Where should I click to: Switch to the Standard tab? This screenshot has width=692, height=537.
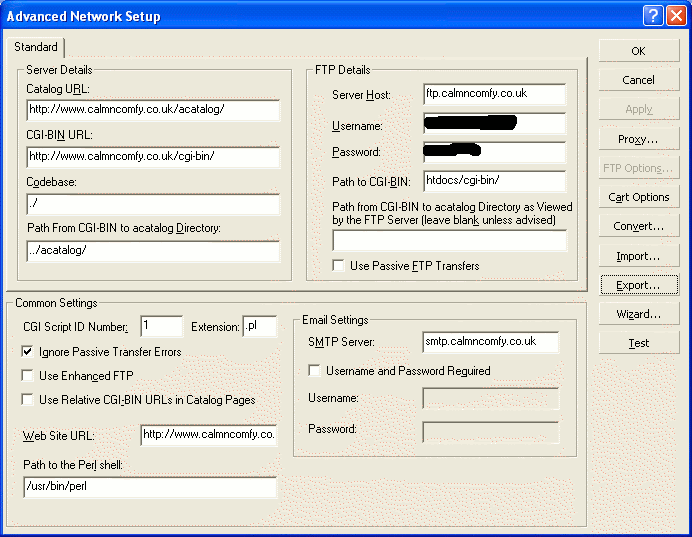point(36,47)
